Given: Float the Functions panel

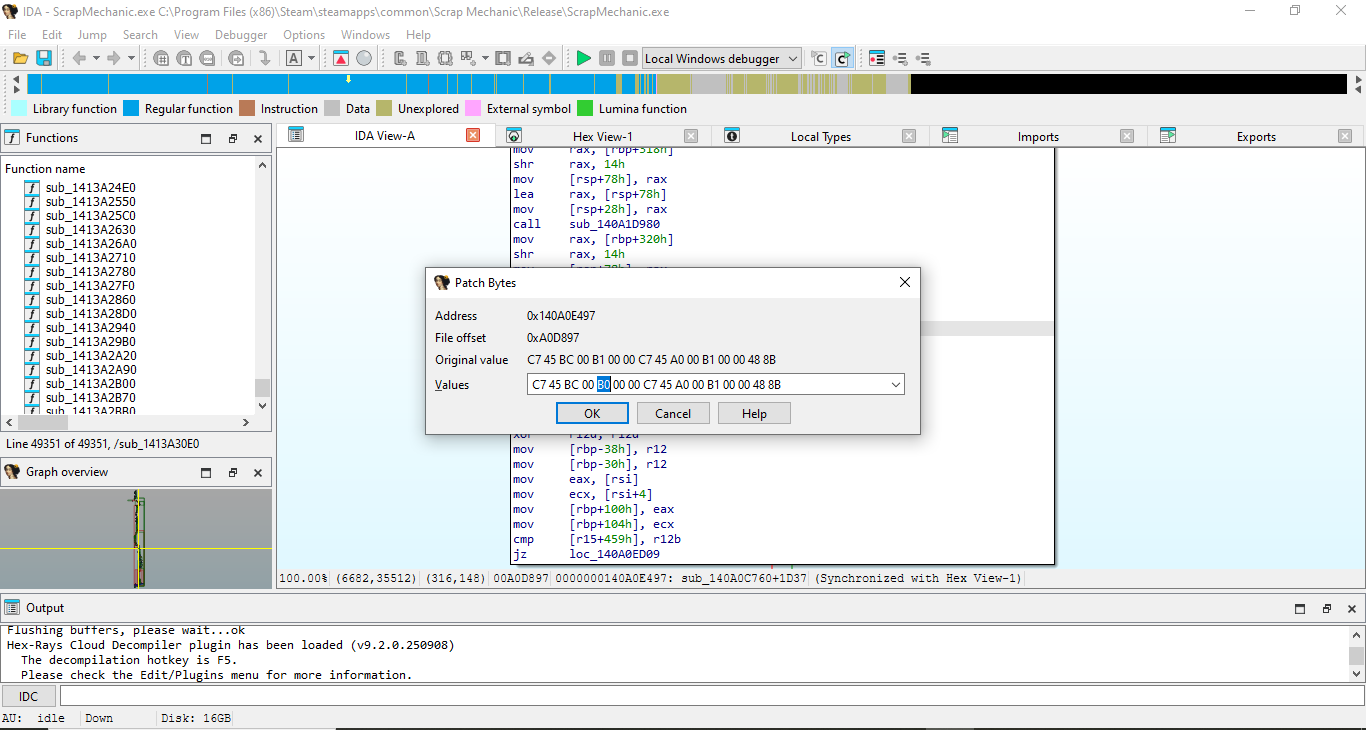Looking at the screenshot, I should 232,138.
